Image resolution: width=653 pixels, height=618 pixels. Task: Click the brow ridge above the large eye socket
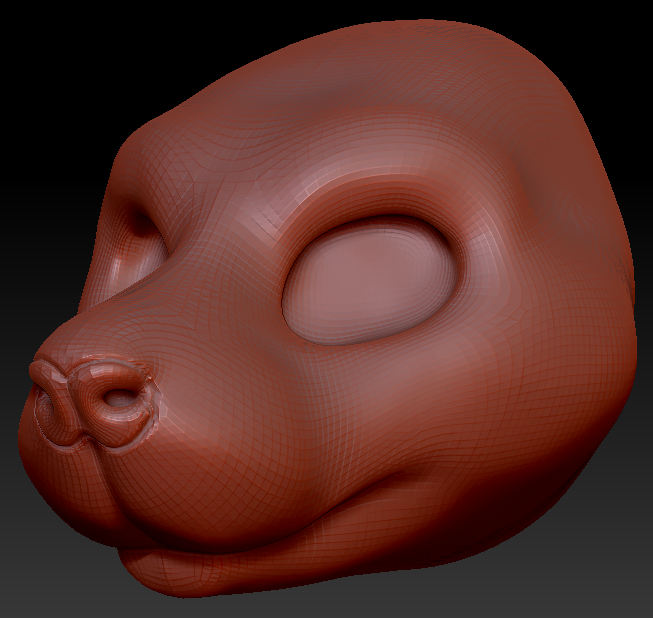pos(380,195)
